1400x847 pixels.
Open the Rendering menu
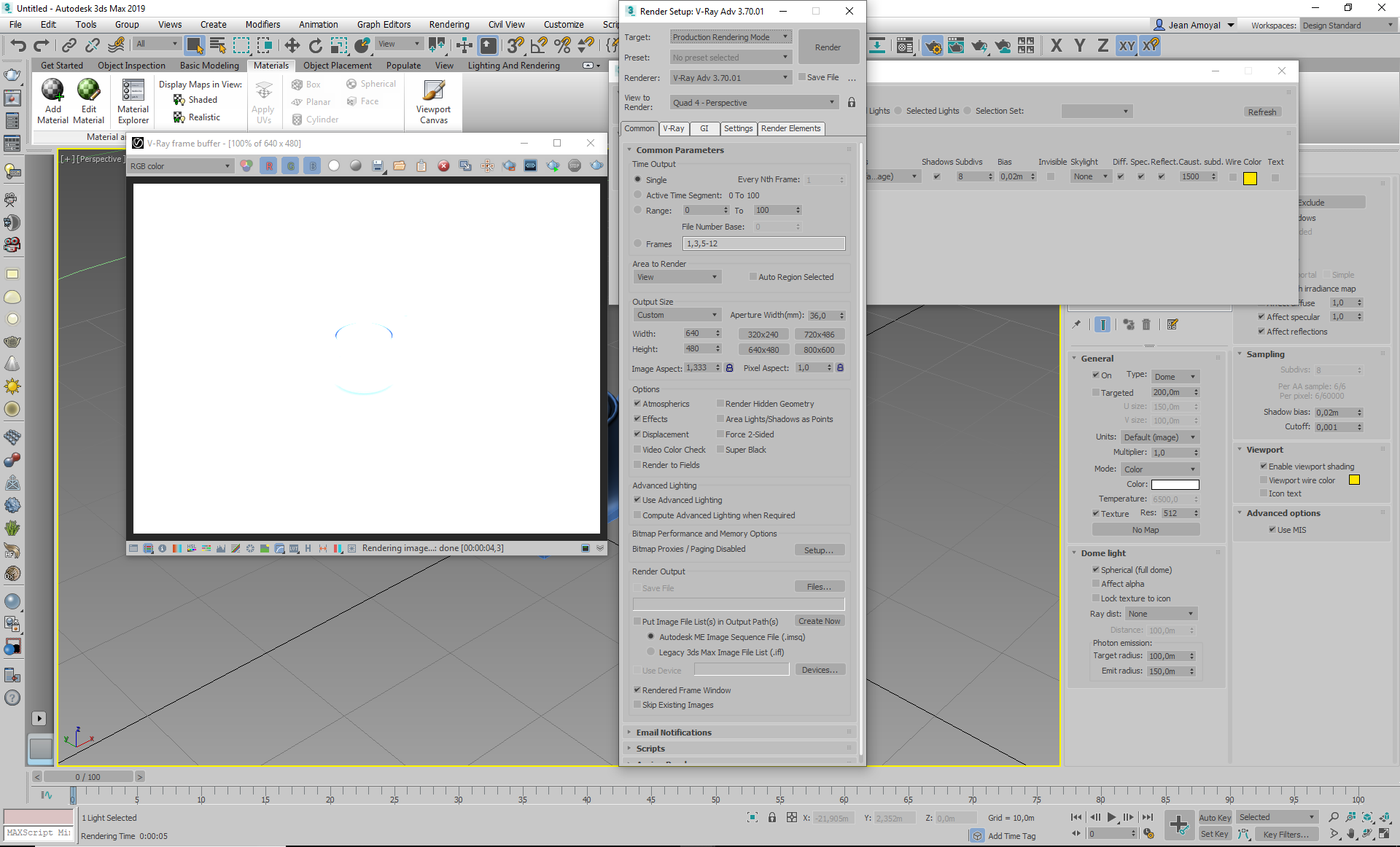[x=448, y=24]
